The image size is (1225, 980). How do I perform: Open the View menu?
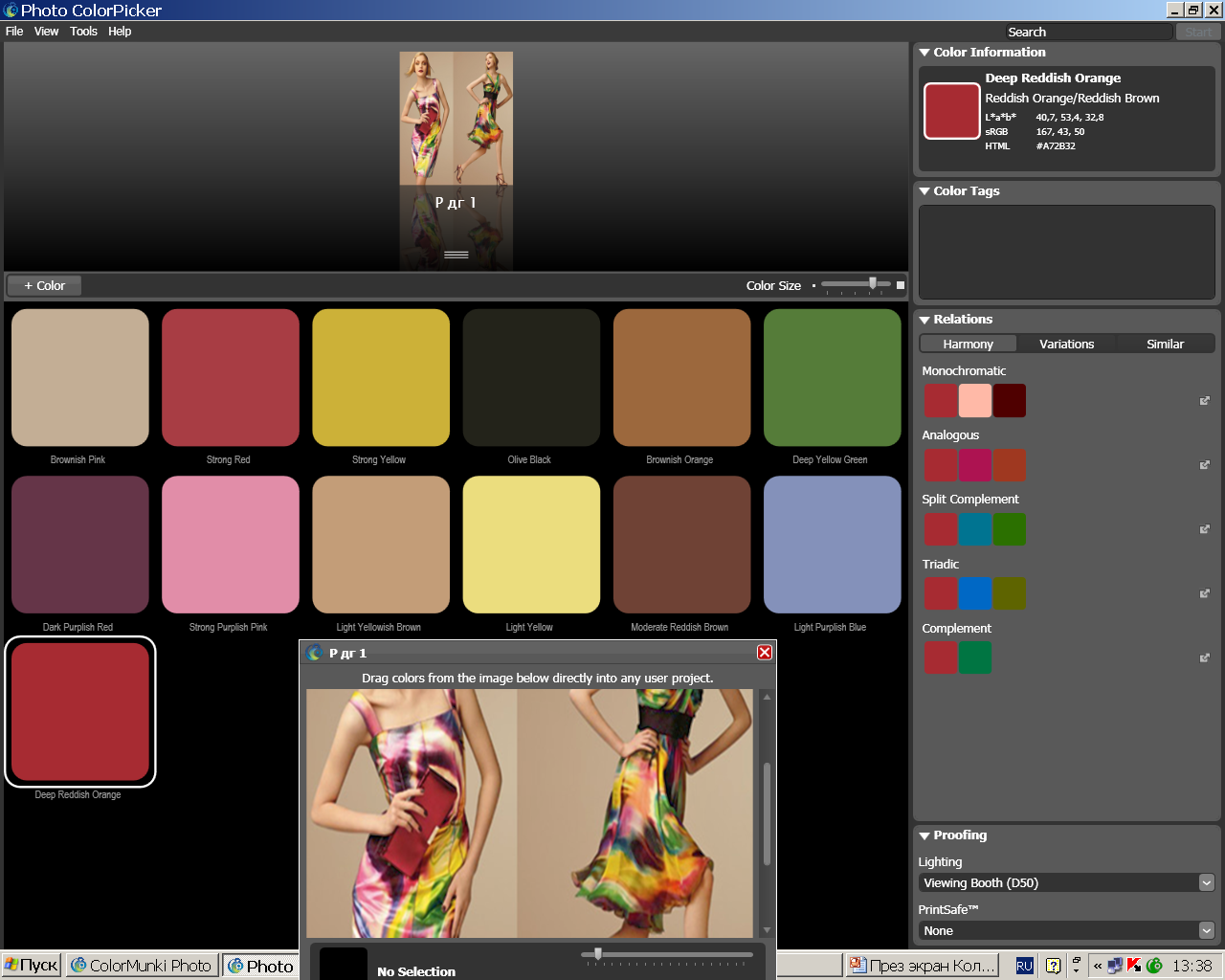pyautogui.click(x=46, y=32)
